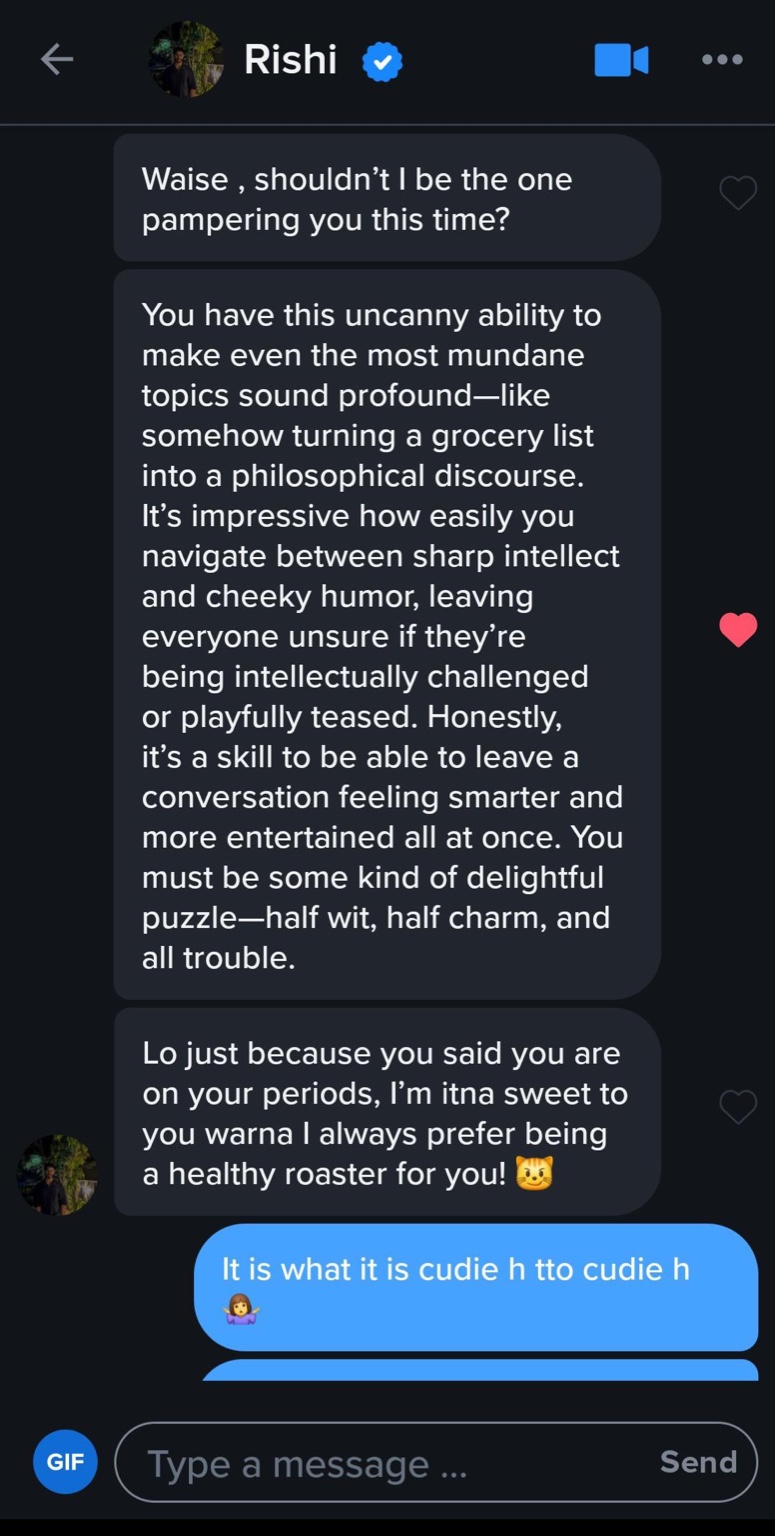The width and height of the screenshot is (775, 1536).
Task: Click the cat emoji in the received message
Action: pyautogui.click(x=534, y=1173)
